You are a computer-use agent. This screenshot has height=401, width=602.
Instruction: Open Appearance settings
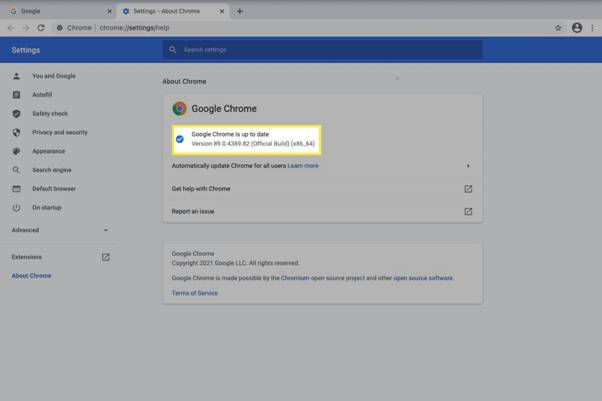tap(49, 151)
